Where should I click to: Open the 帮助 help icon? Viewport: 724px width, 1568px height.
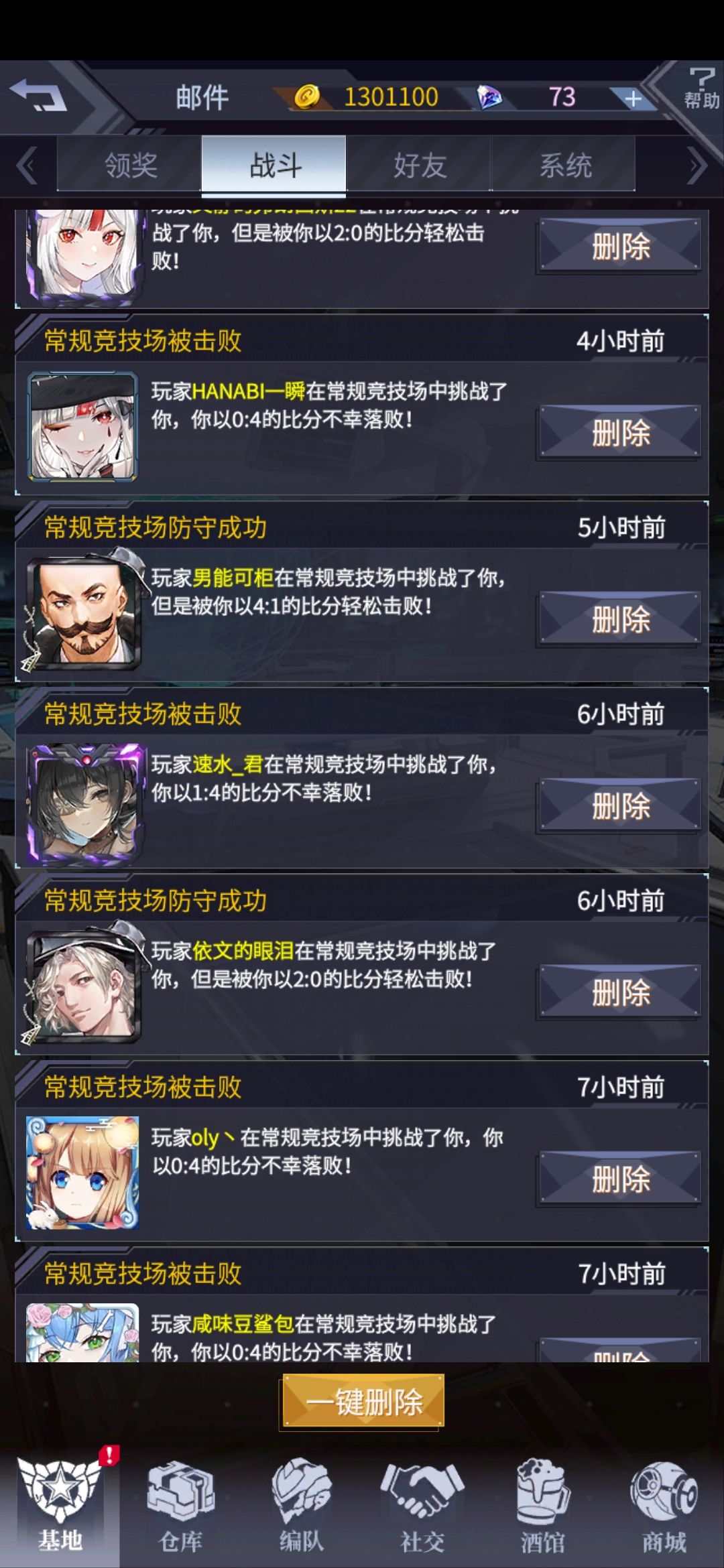(701, 88)
